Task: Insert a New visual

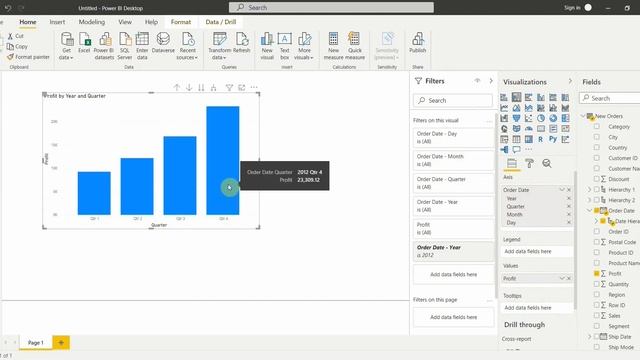Action: point(267,46)
